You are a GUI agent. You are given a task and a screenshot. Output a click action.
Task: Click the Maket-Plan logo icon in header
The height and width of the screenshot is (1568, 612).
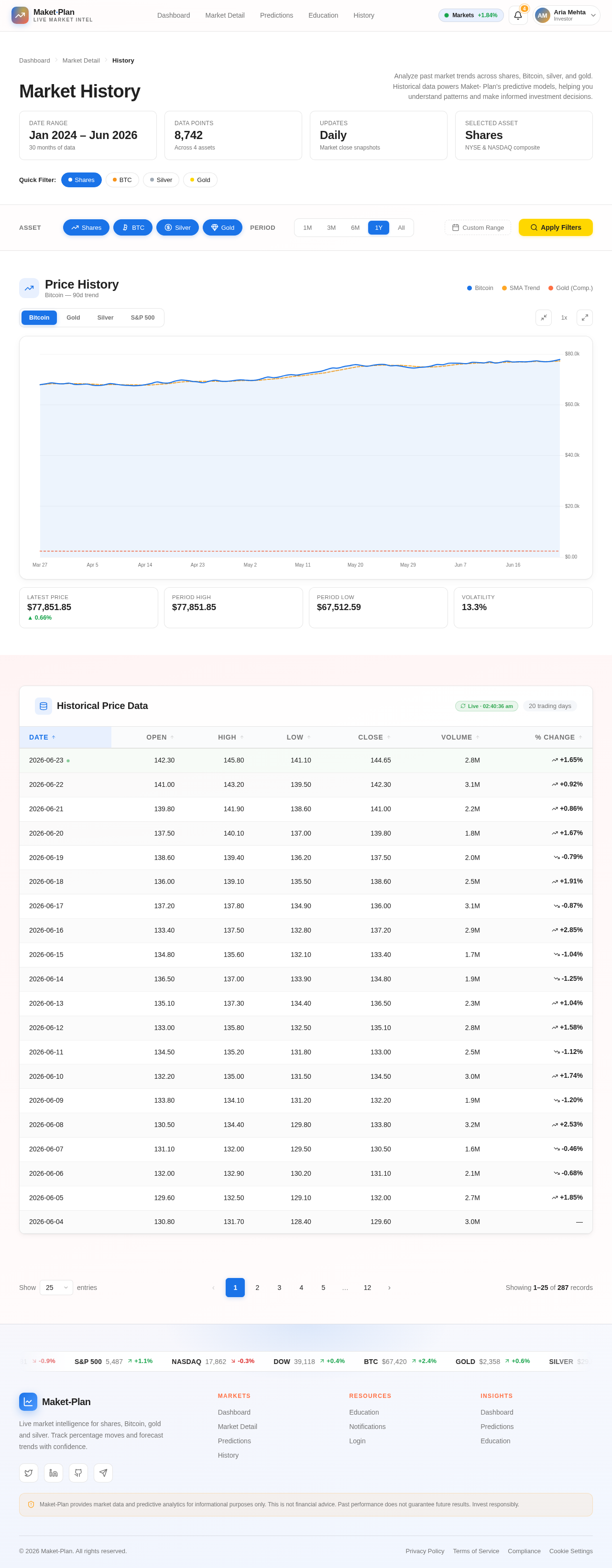tap(20, 15)
